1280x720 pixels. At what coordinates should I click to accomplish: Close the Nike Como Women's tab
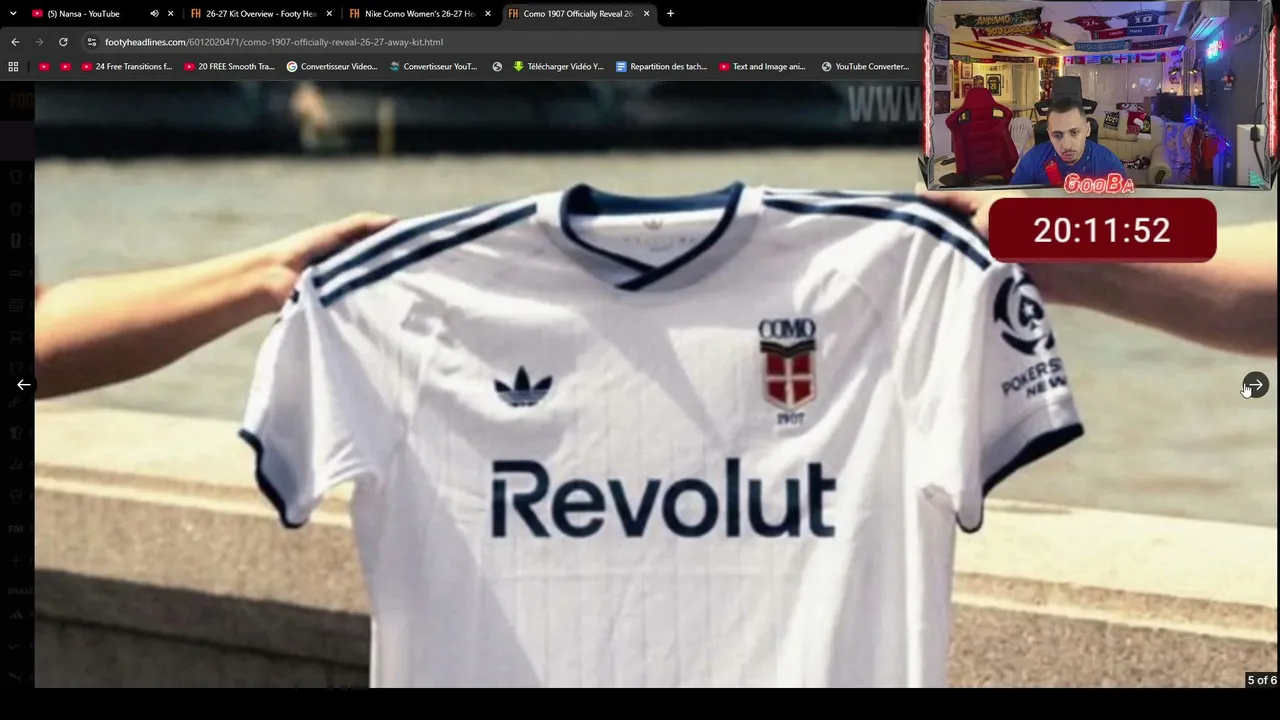coord(488,14)
